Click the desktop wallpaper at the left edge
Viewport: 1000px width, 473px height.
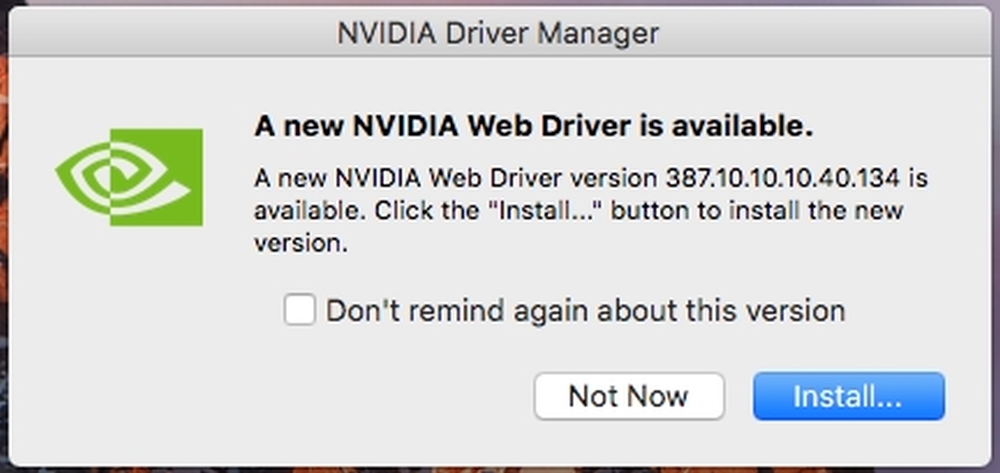[4, 255]
